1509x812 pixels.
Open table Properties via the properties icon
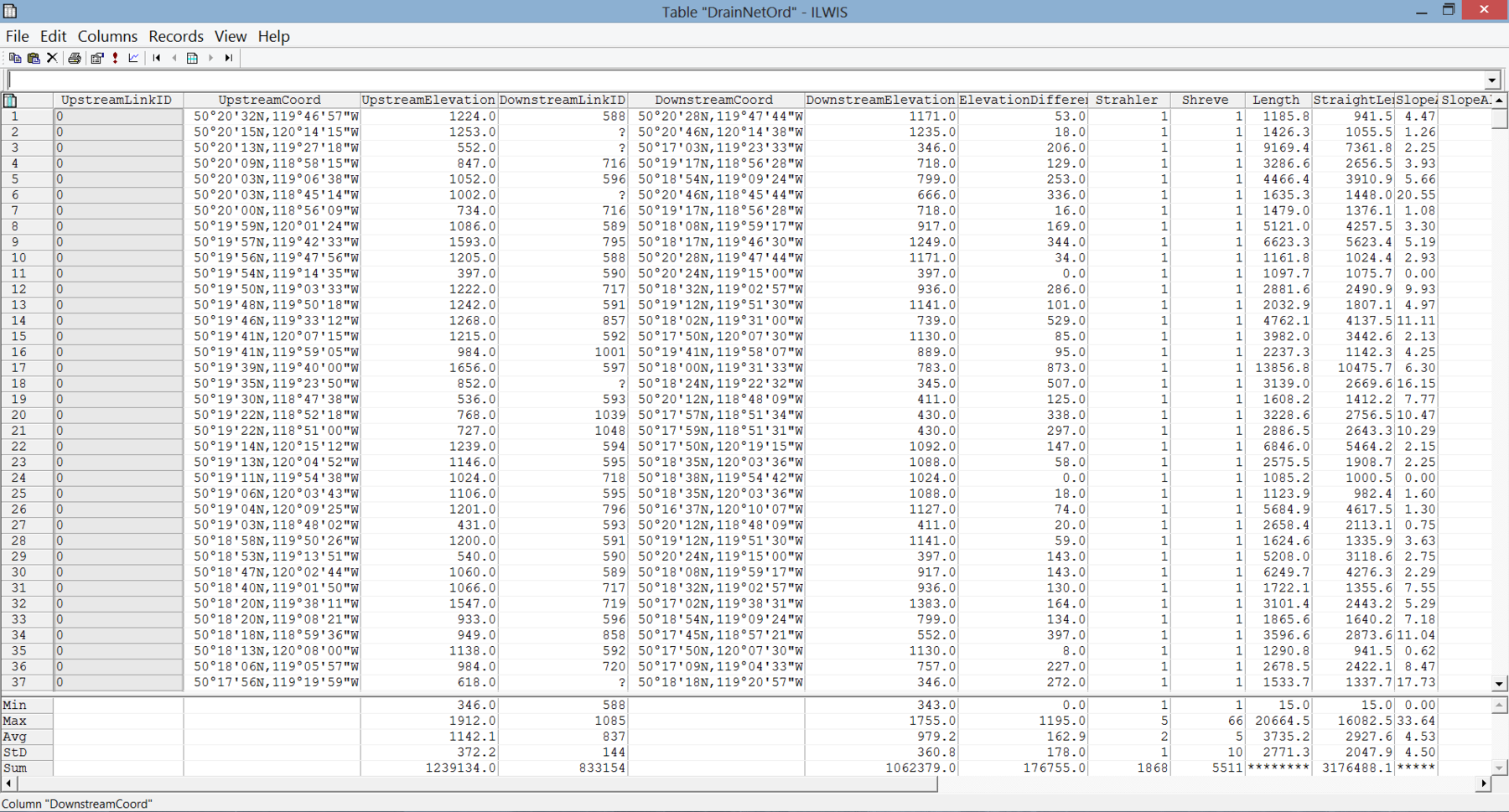click(97, 58)
